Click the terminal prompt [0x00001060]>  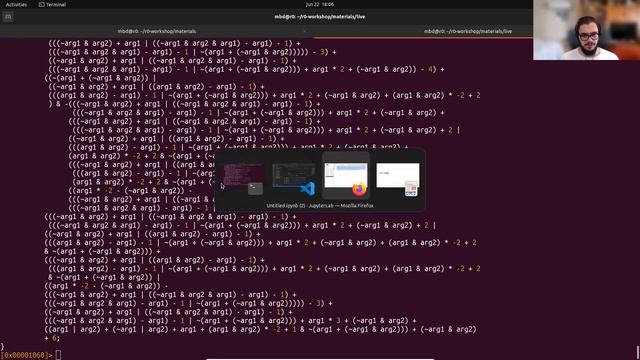pyautogui.click(x=27, y=355)
